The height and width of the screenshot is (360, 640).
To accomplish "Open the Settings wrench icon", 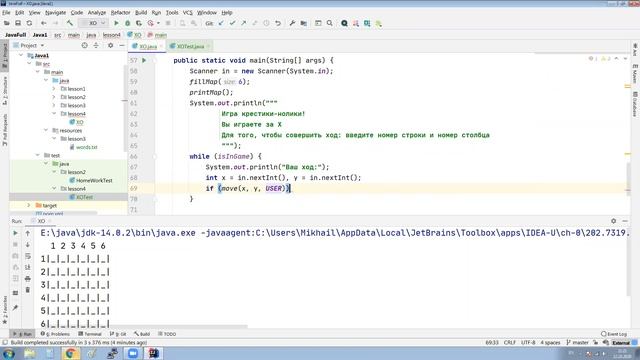I will click(x=292, y=23).
